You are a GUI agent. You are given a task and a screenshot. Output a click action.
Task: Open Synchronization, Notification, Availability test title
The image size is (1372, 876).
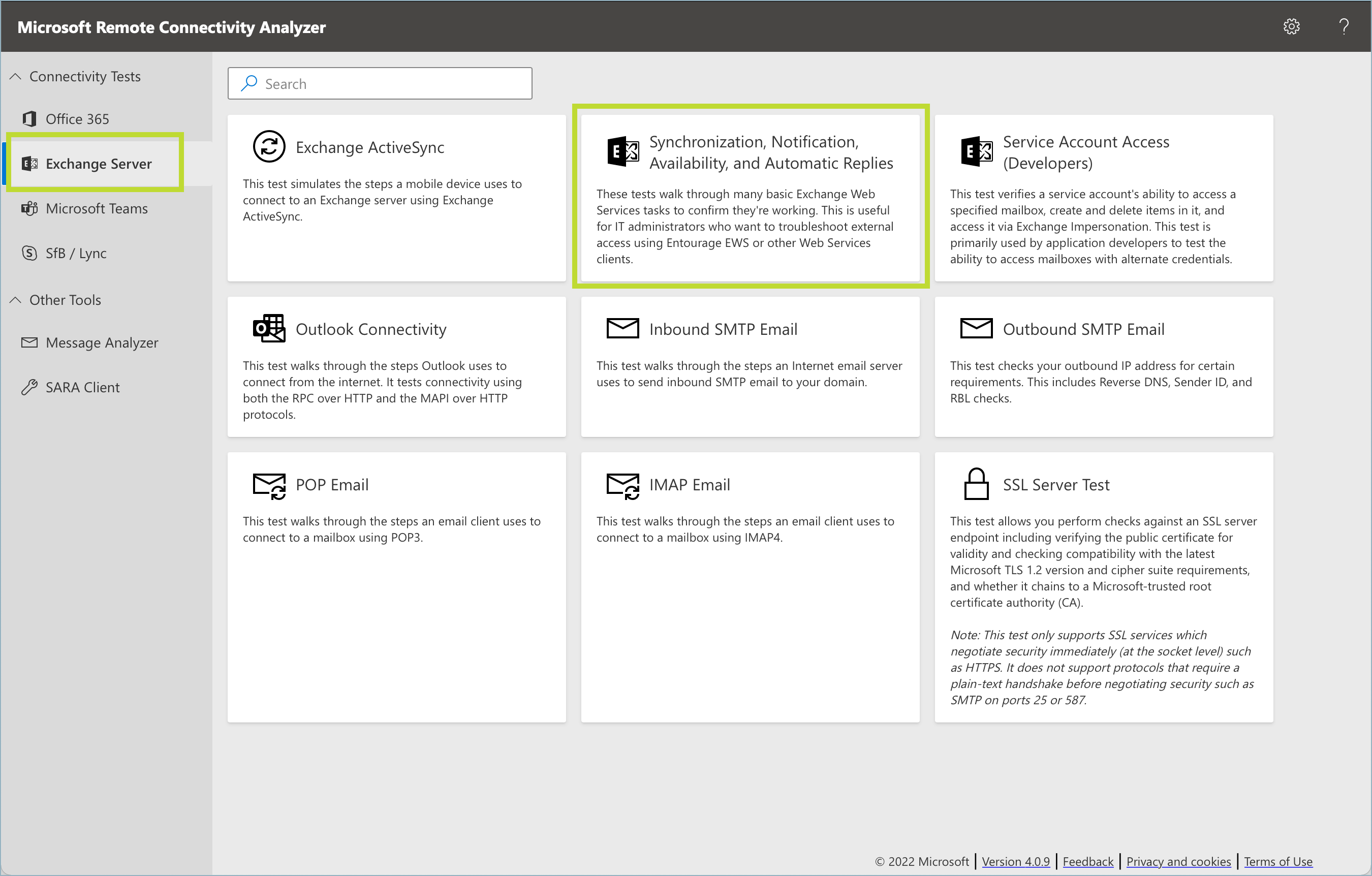click(x=771, y=152)
